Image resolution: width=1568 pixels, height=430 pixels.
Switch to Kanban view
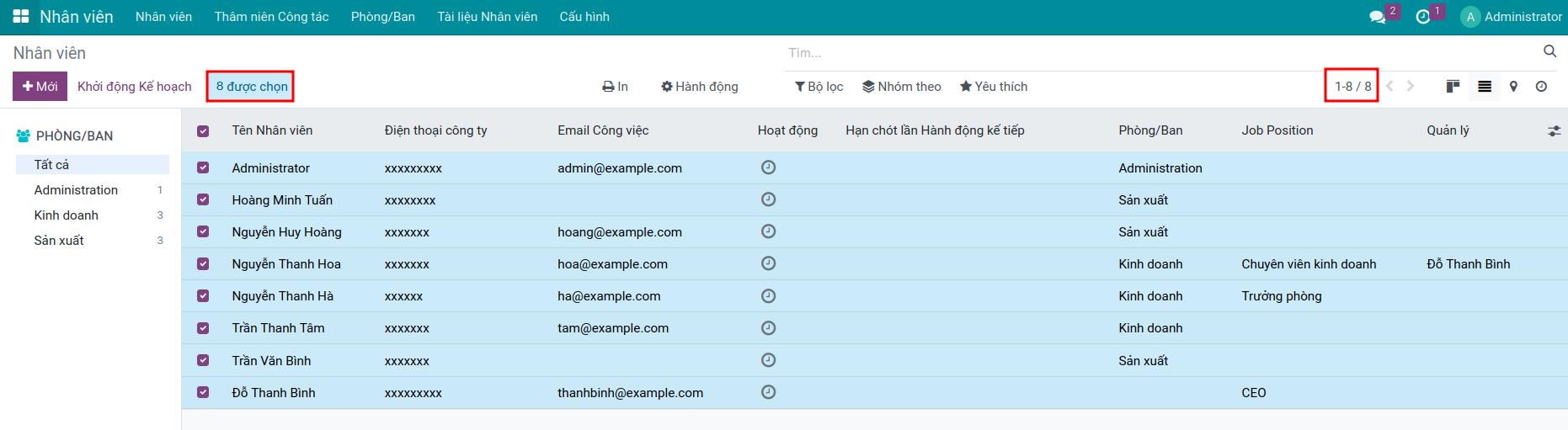(1453, 87)
